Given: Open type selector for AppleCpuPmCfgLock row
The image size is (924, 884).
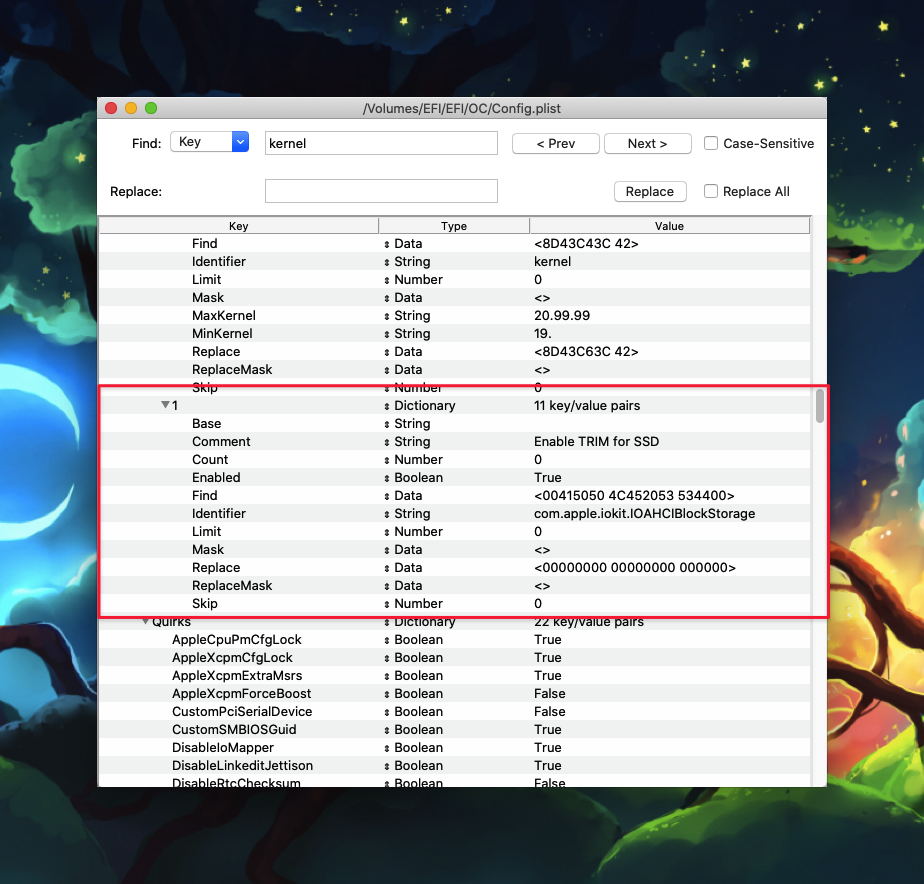Looking at the screenshot, I should [387, 640].
